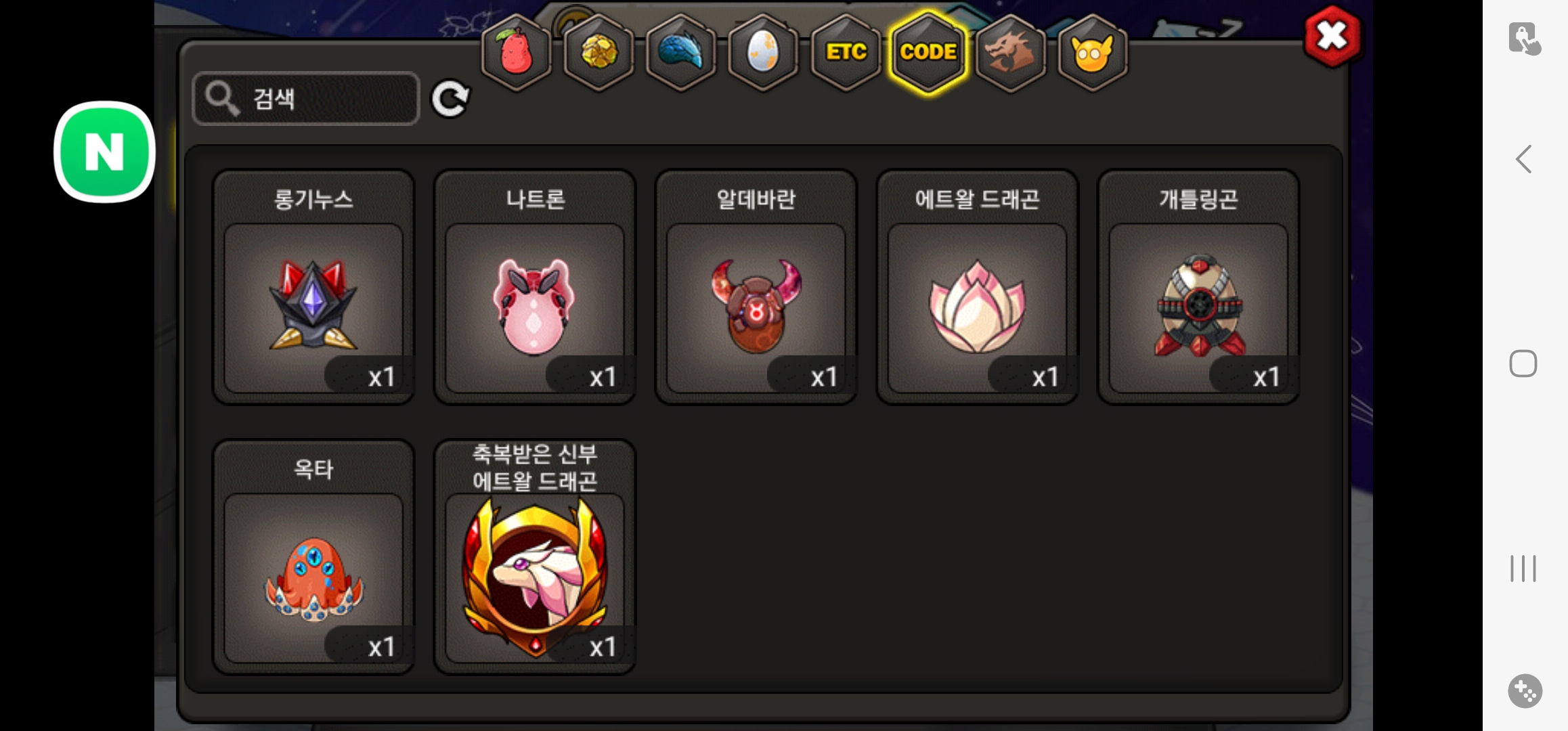Viewport: 1568px width, 731px height.
Task: Select the 축복받은 신부 에트왈 드래곤 item
Action: (535, 557)
